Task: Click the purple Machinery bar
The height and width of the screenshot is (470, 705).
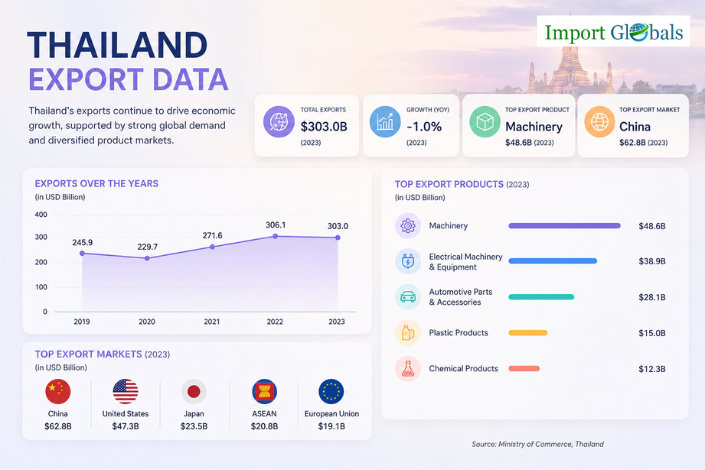Action: click(565, 226)
